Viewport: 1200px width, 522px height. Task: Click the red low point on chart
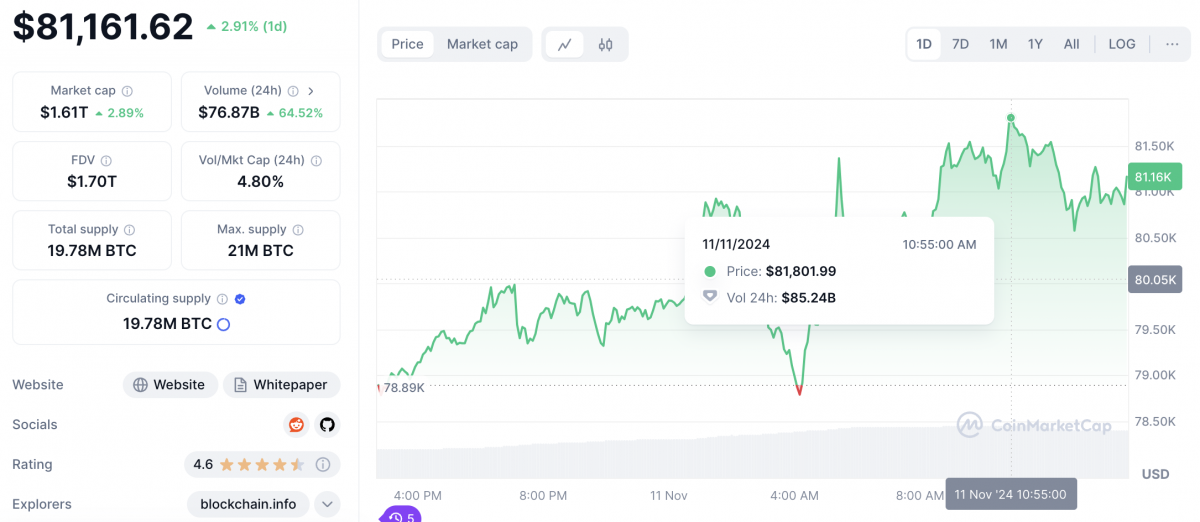click(x=799, y=391)
